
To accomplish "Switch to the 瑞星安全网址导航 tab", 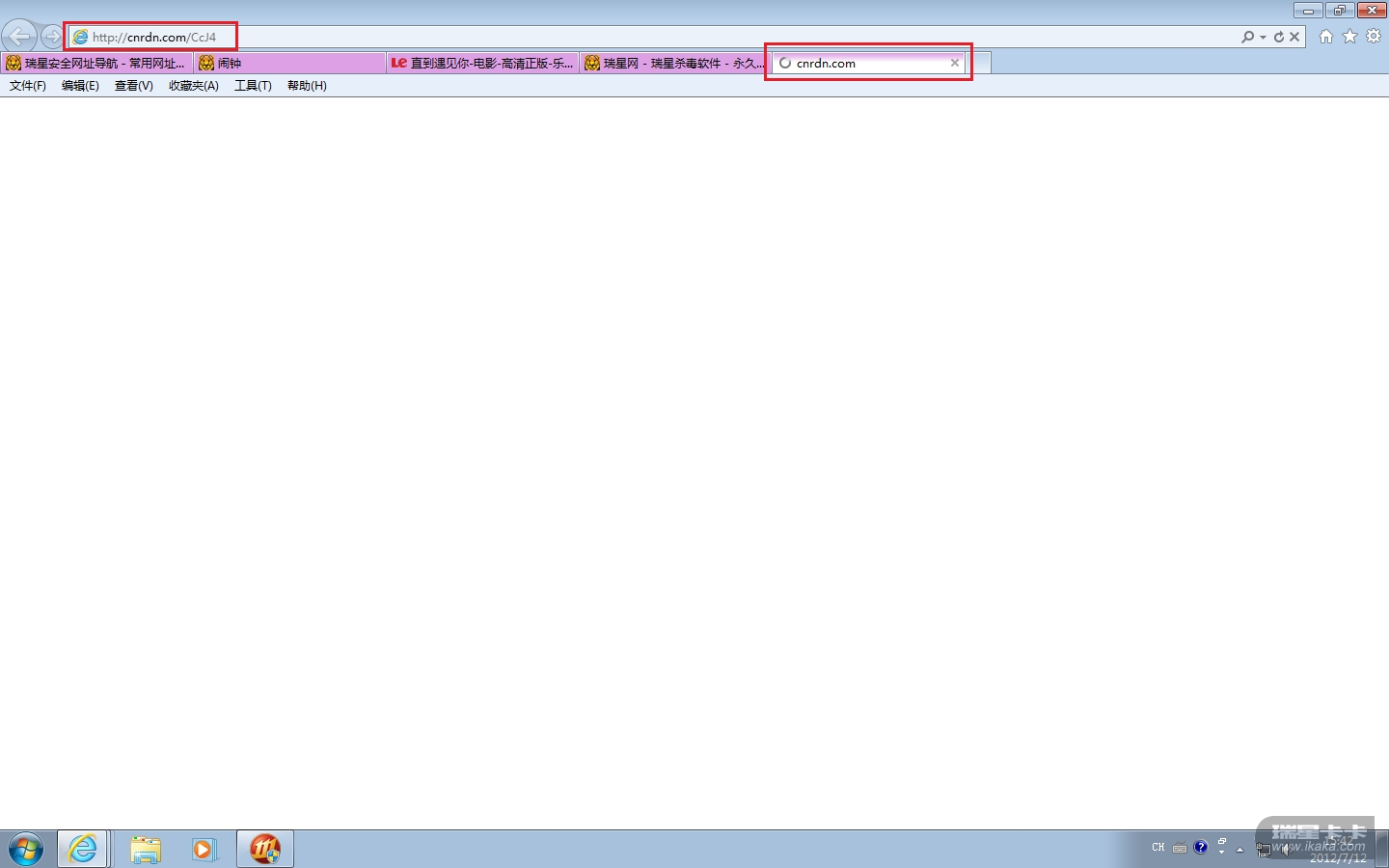I will pos(96,63).
